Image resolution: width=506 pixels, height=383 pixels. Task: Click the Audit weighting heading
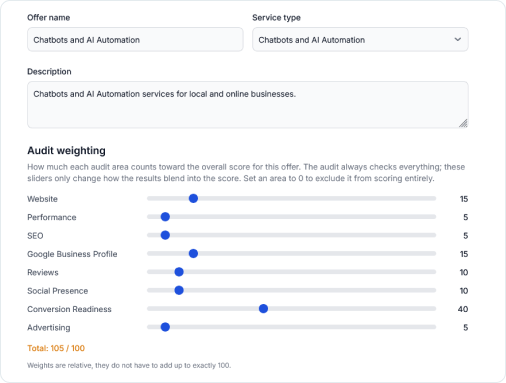tap(66, 151)
